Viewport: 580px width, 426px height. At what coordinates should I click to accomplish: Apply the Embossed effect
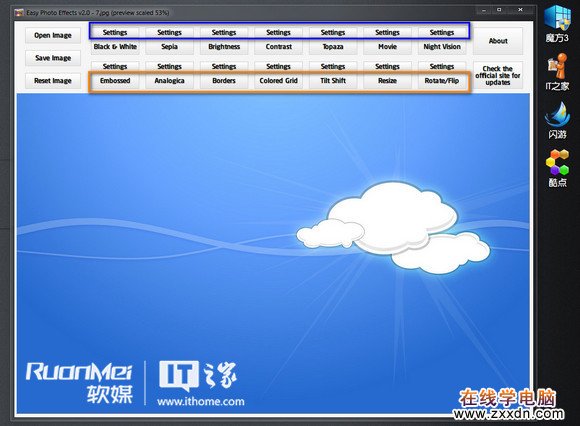(x=115, y=81)
